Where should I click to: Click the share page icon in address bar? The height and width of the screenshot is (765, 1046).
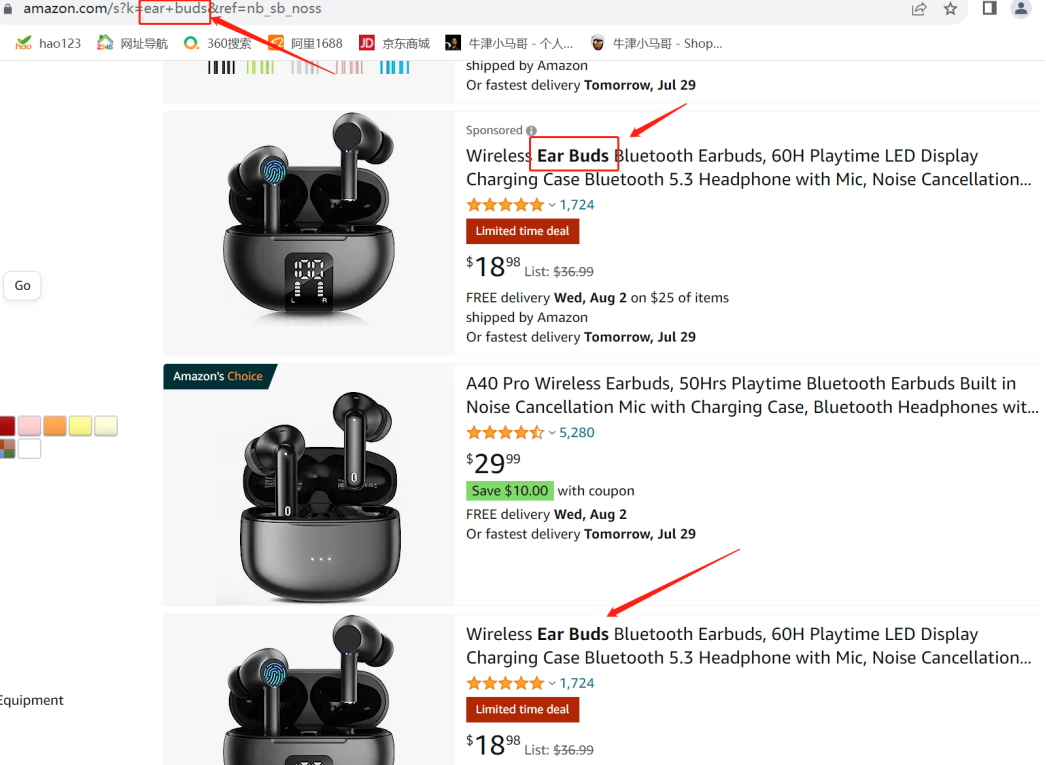coord(919,9)
